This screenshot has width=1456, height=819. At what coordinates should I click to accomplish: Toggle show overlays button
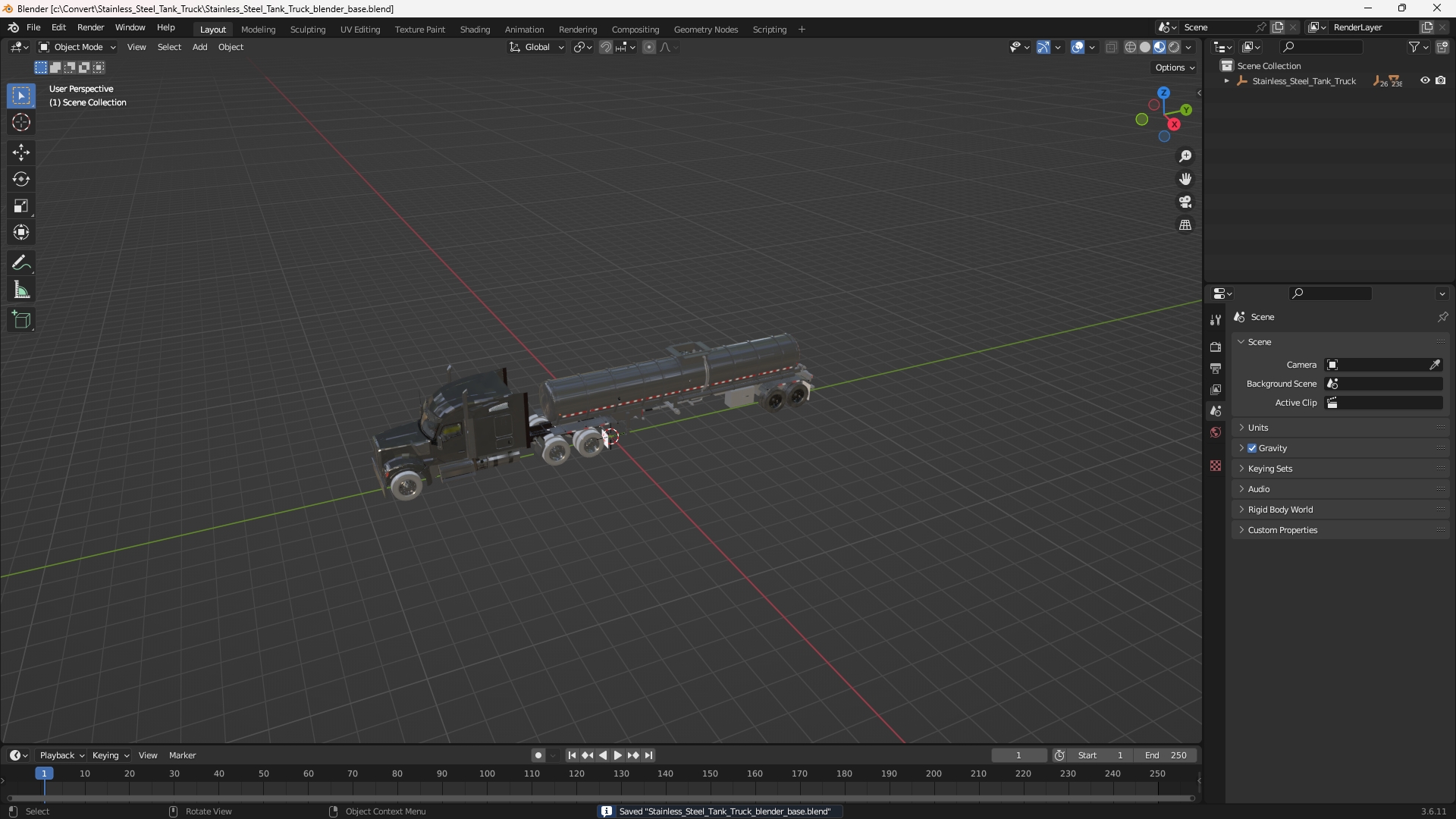click(1077, 47)
